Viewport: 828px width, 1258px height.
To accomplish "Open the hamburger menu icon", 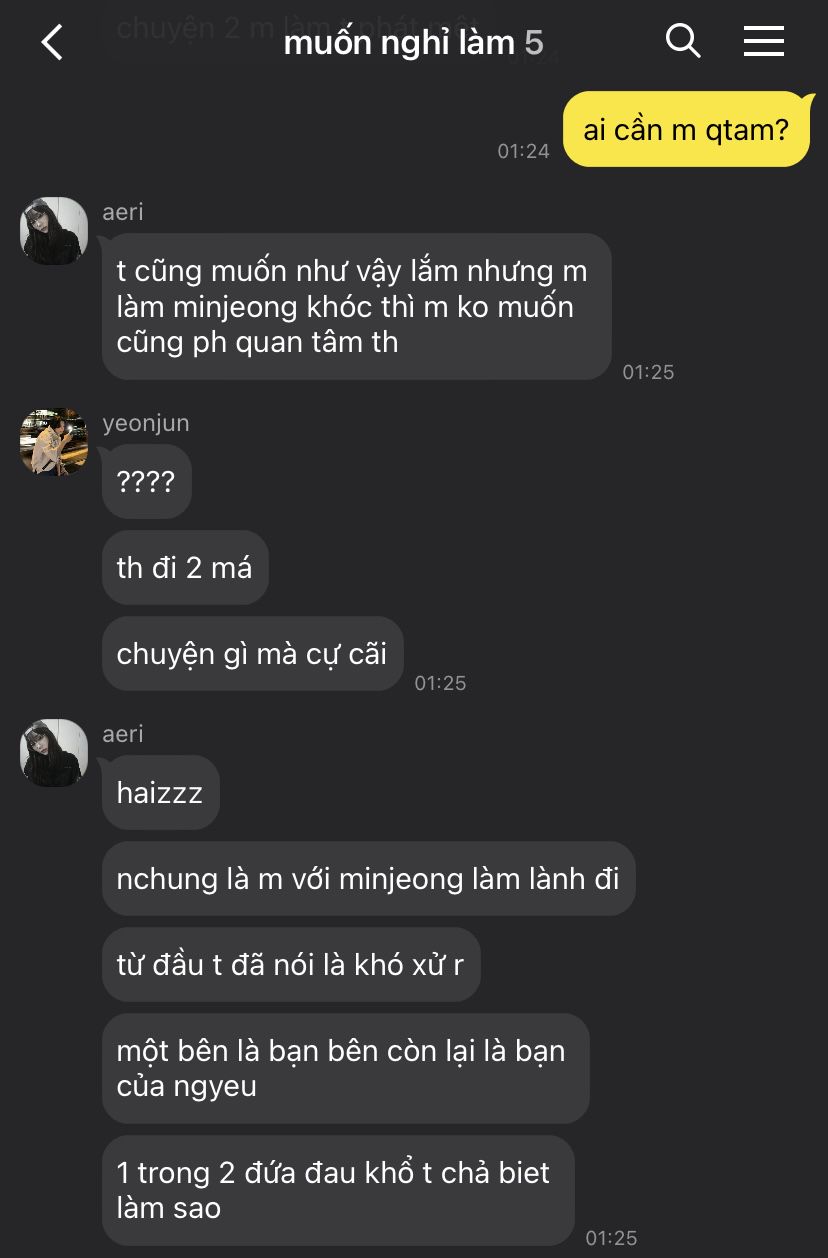I will [x=764, y=41].
